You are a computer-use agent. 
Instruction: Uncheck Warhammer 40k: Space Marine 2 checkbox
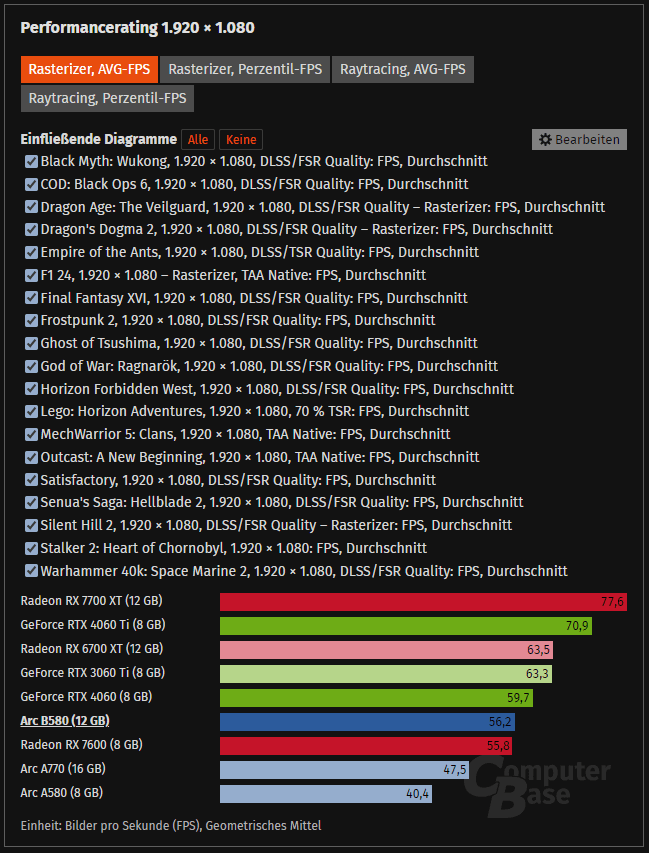coord(31,571)
